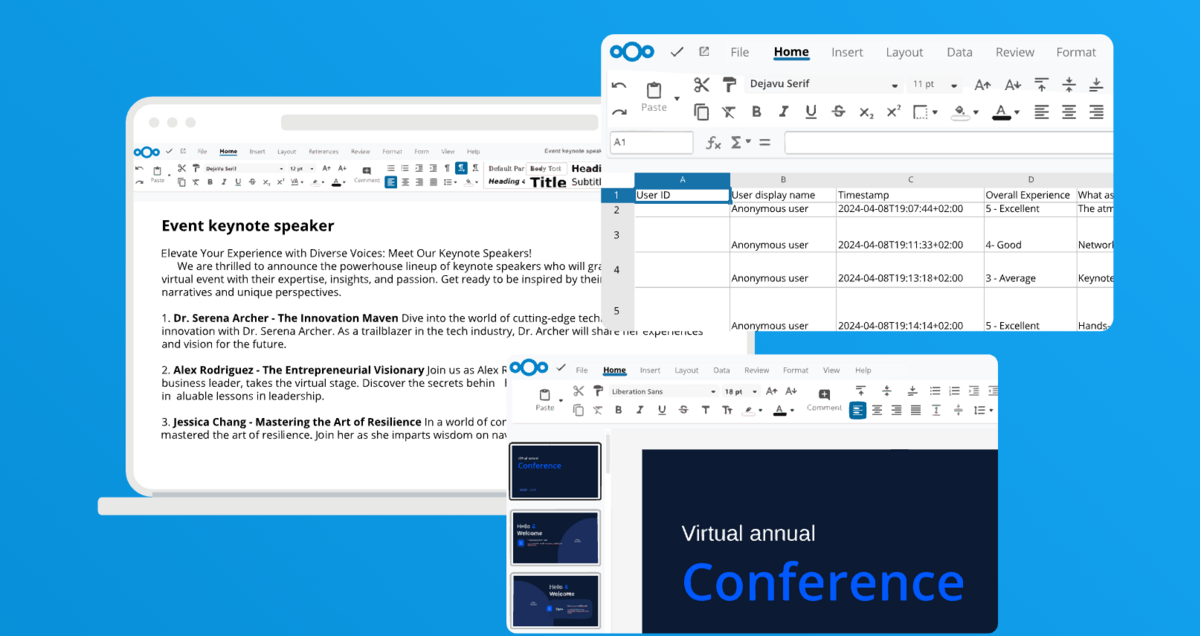Screen dimensions: 1200x636
Task: Select the Format Paintbrush tool in Calc
Action: [x=730, y=84]
